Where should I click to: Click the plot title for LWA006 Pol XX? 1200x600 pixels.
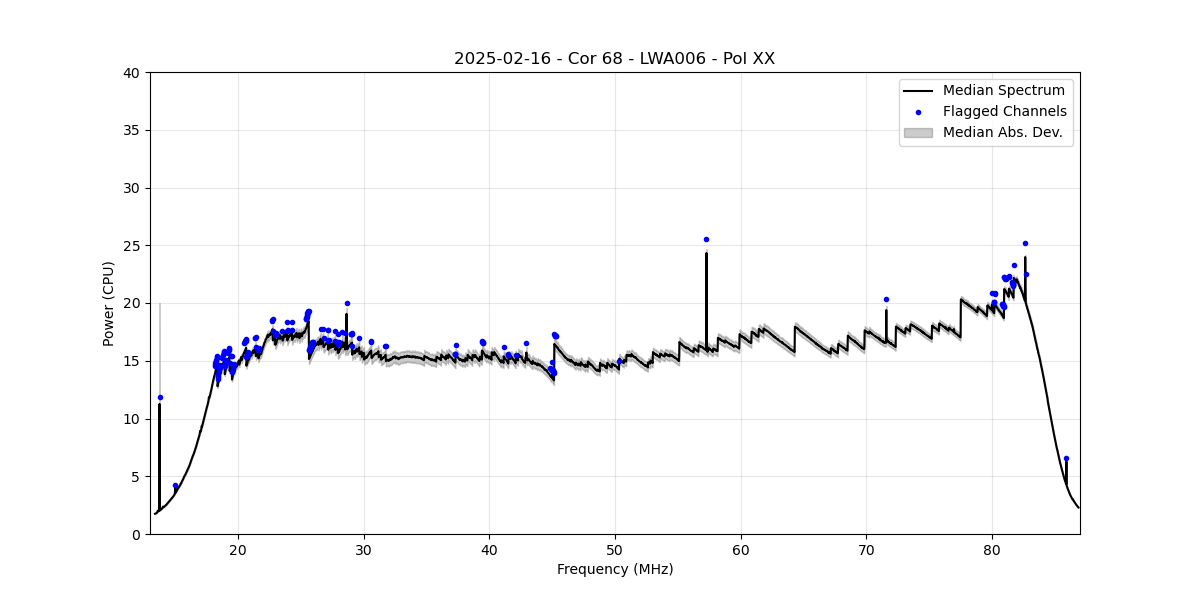point(614,59)
